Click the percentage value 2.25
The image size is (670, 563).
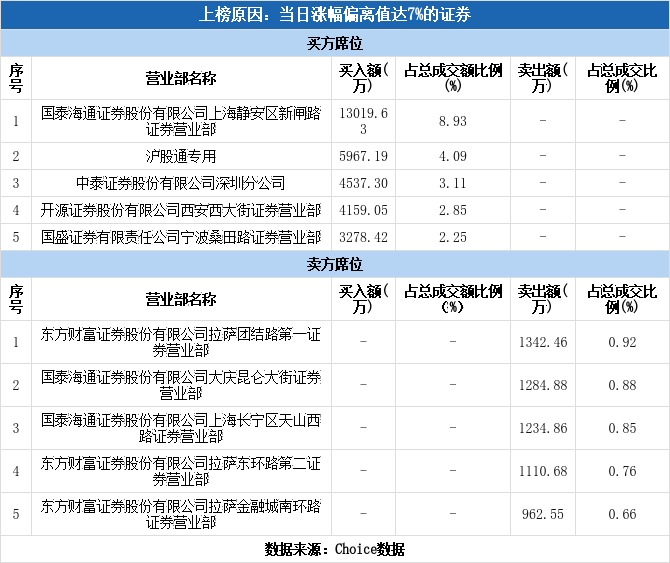(453, 237)
